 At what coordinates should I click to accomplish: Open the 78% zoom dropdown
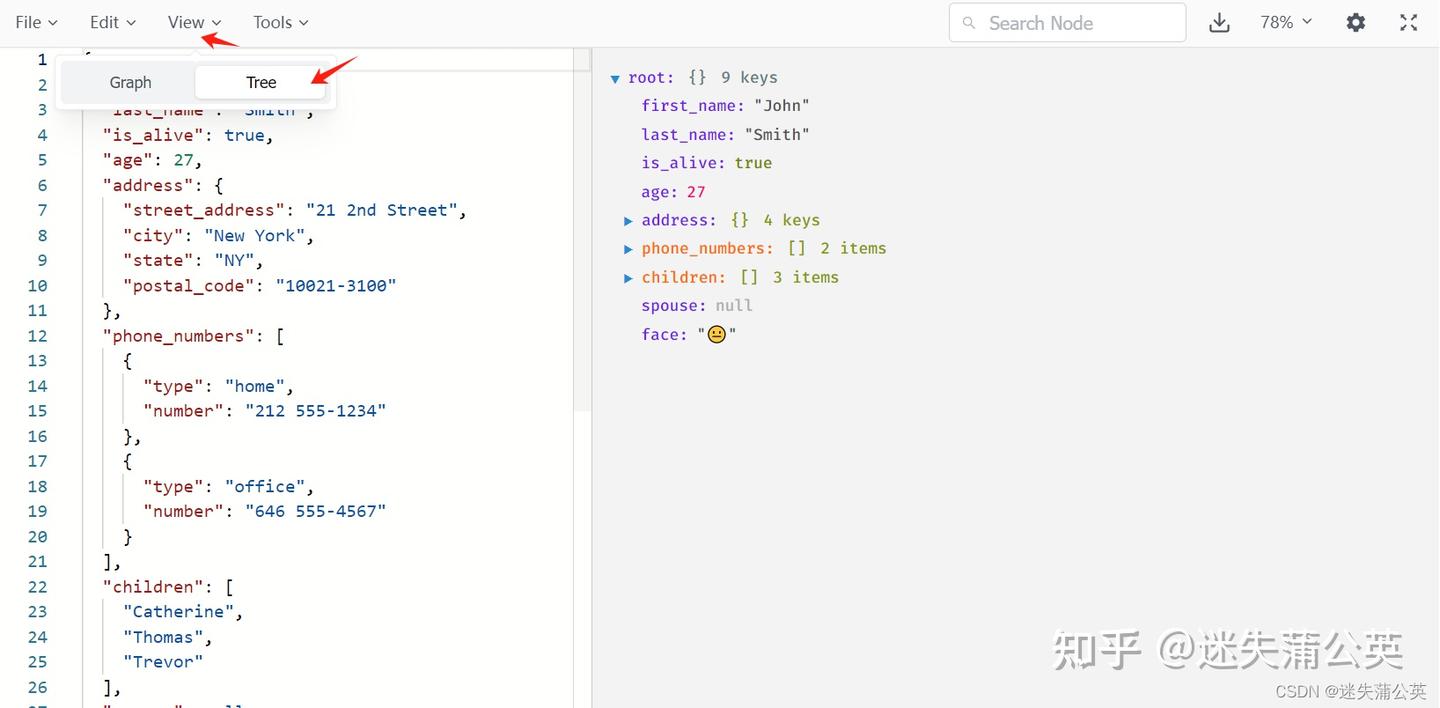[x=1286, y=22]
